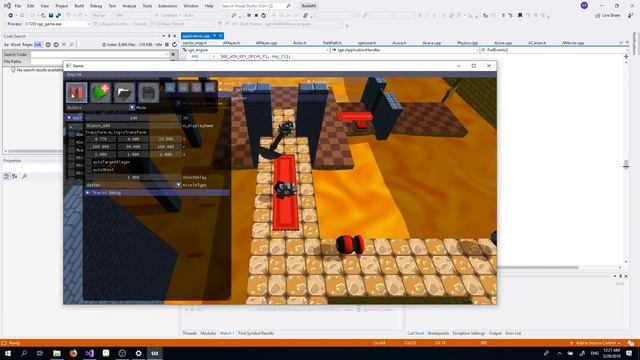Toggle Word match in Code Search
The image size is (640, 360).
(x=16, y=44)
